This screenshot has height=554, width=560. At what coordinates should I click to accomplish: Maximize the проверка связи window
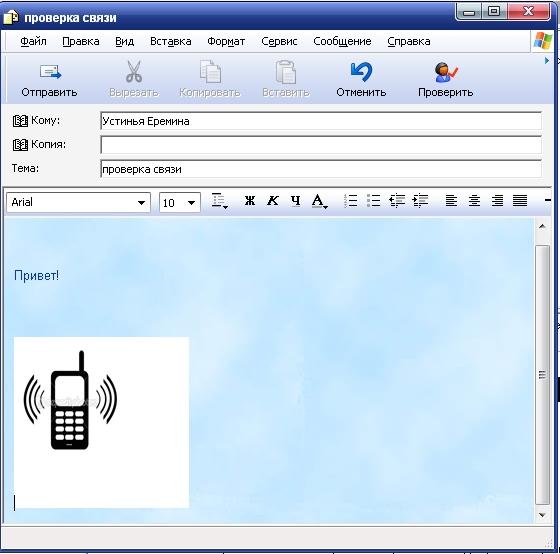pos(494,11)
